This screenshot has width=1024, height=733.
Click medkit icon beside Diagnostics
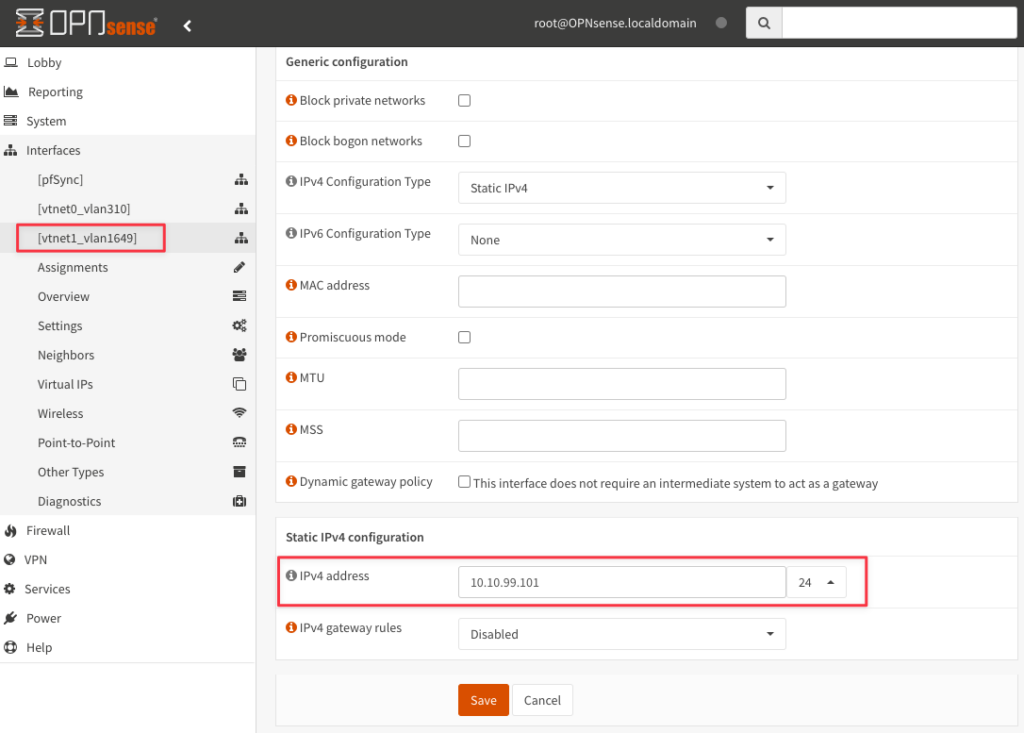coord(240,501)
